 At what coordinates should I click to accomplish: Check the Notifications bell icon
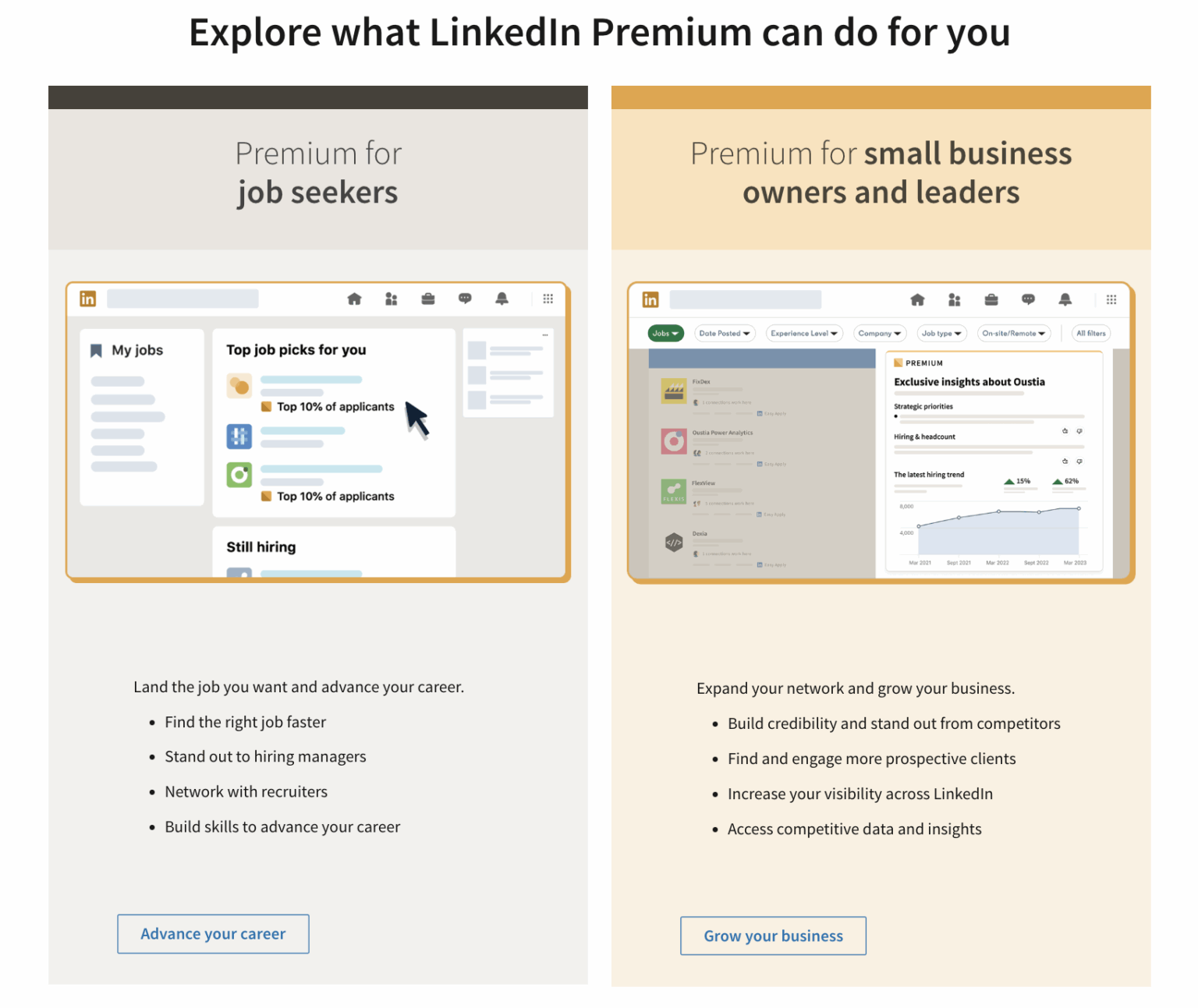coord(502,299)
